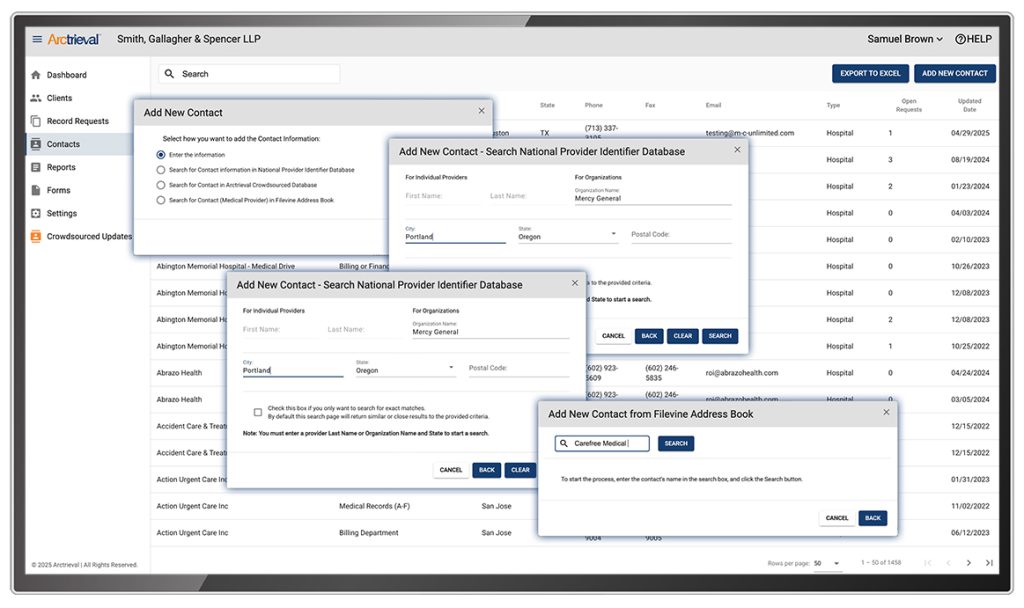Select the 'Enter the information' radio option
Image resolution: width=1024 pixels, height=608 pixels.
[x=161, y=155]
